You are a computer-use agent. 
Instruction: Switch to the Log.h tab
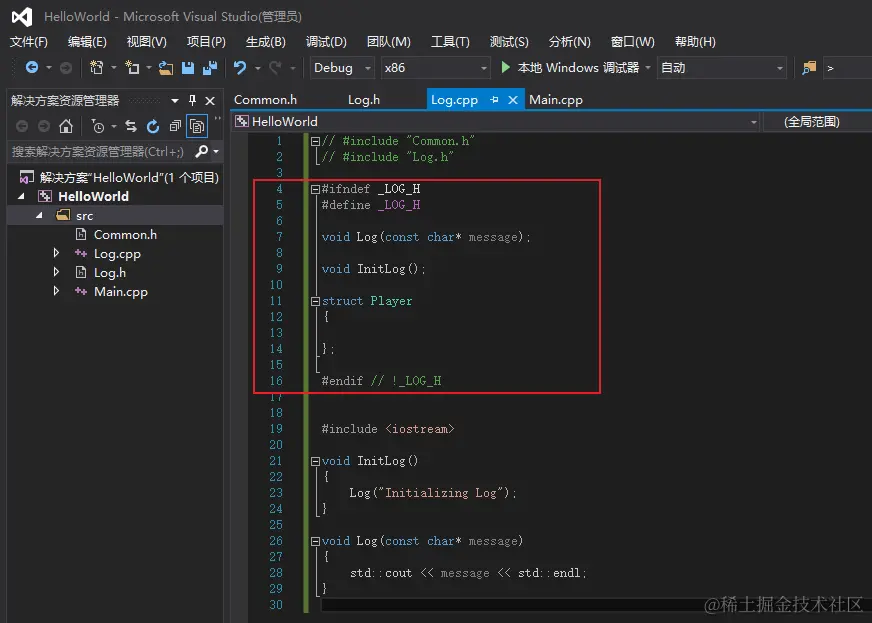(364, 100)
